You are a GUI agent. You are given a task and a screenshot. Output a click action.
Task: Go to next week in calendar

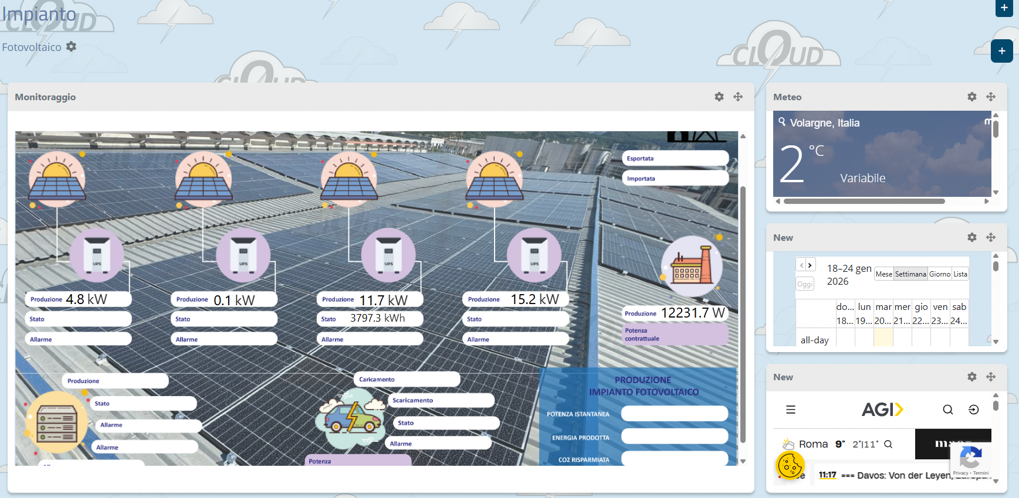pos(810,265)
